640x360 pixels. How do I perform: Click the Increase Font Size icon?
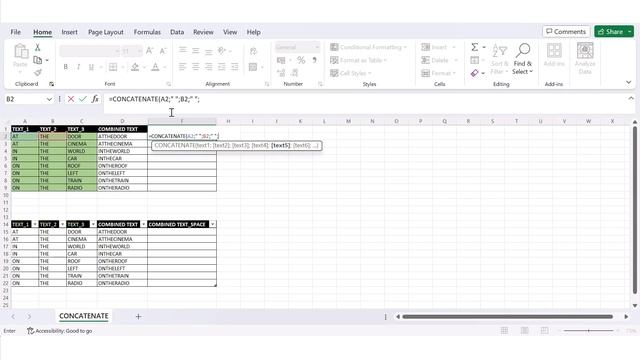(149, 51)
